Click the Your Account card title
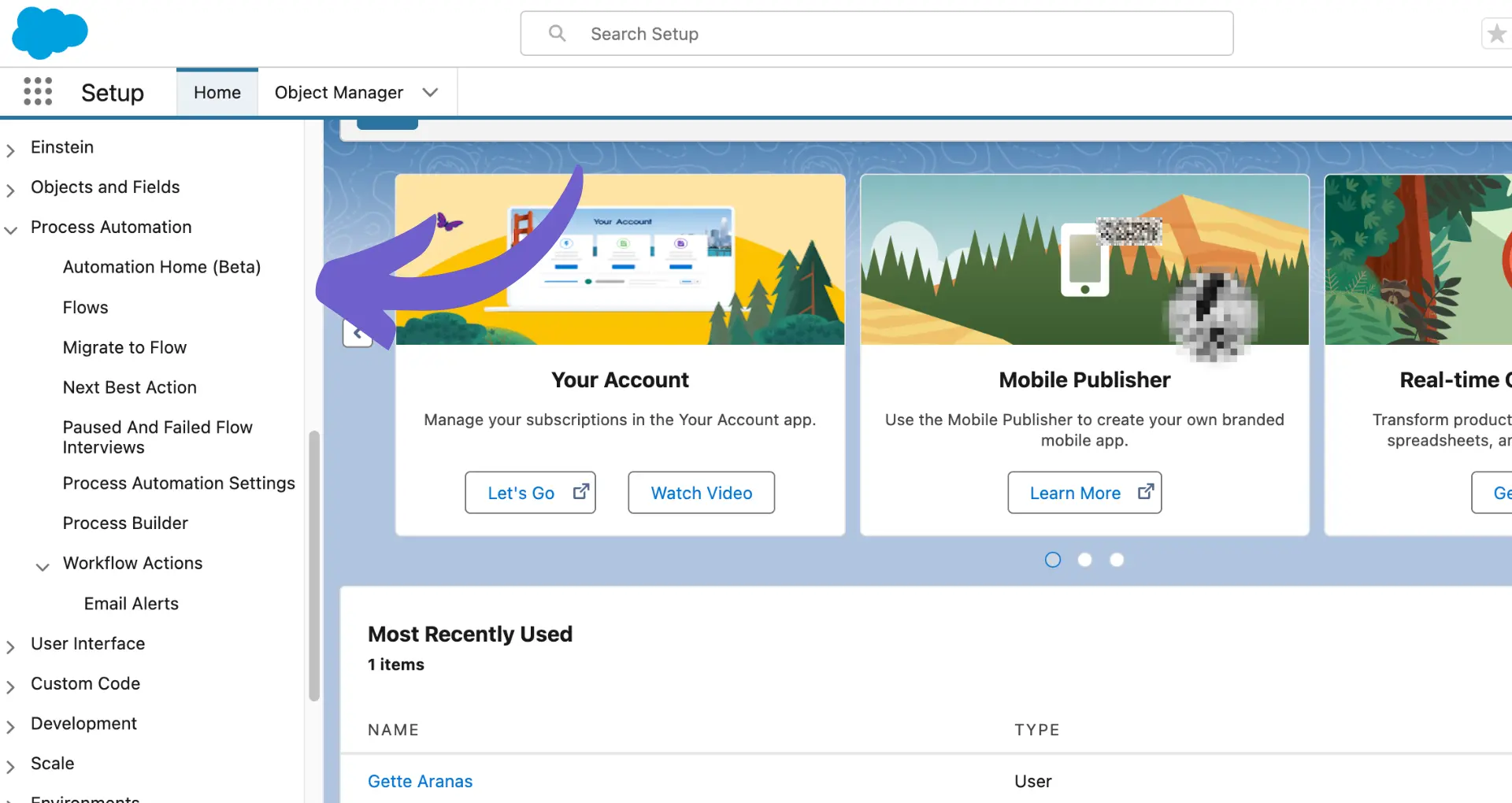This screenshot has width=1512, height=803. 621,379
